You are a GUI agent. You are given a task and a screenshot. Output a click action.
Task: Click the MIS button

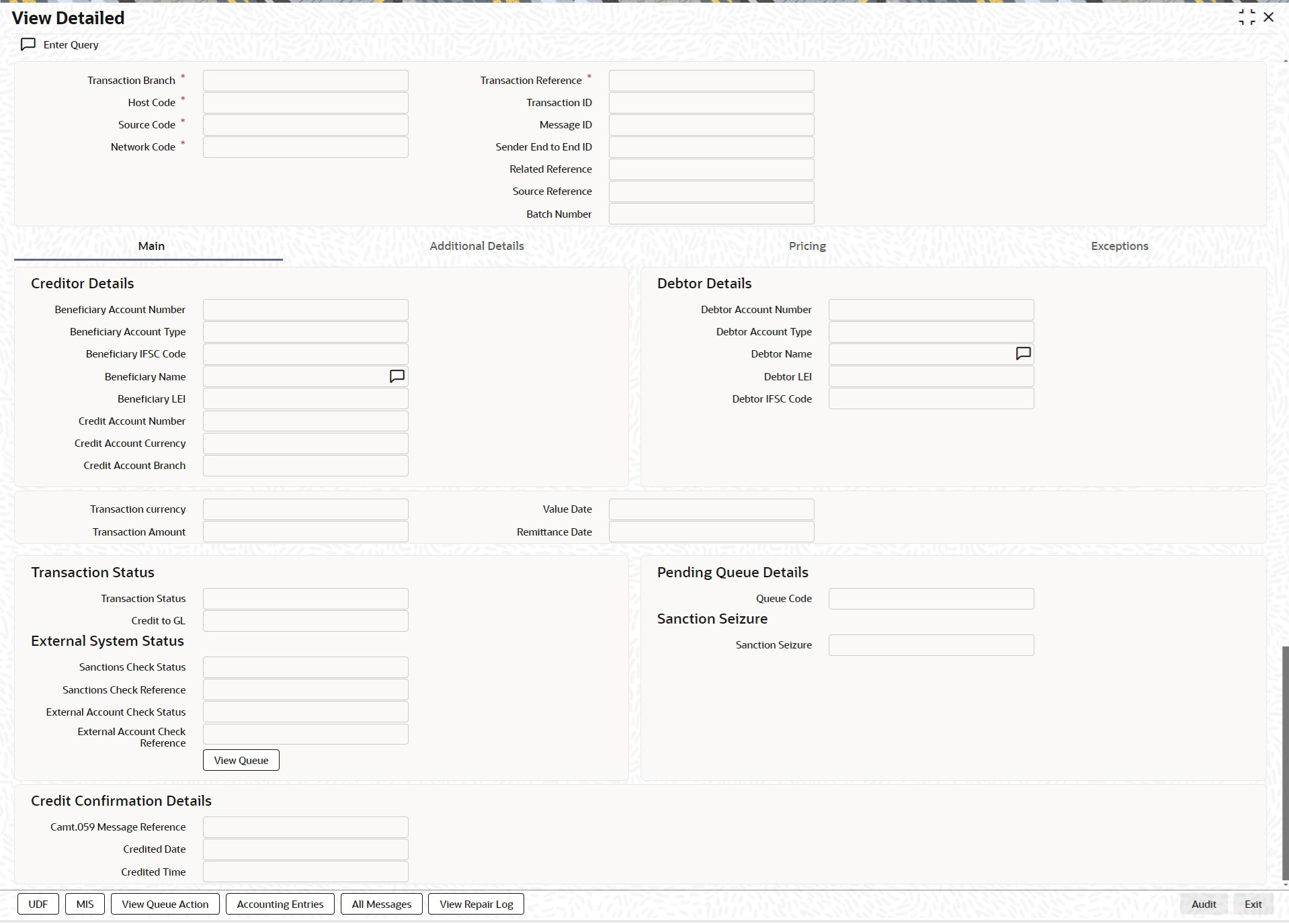click(85, 904)
